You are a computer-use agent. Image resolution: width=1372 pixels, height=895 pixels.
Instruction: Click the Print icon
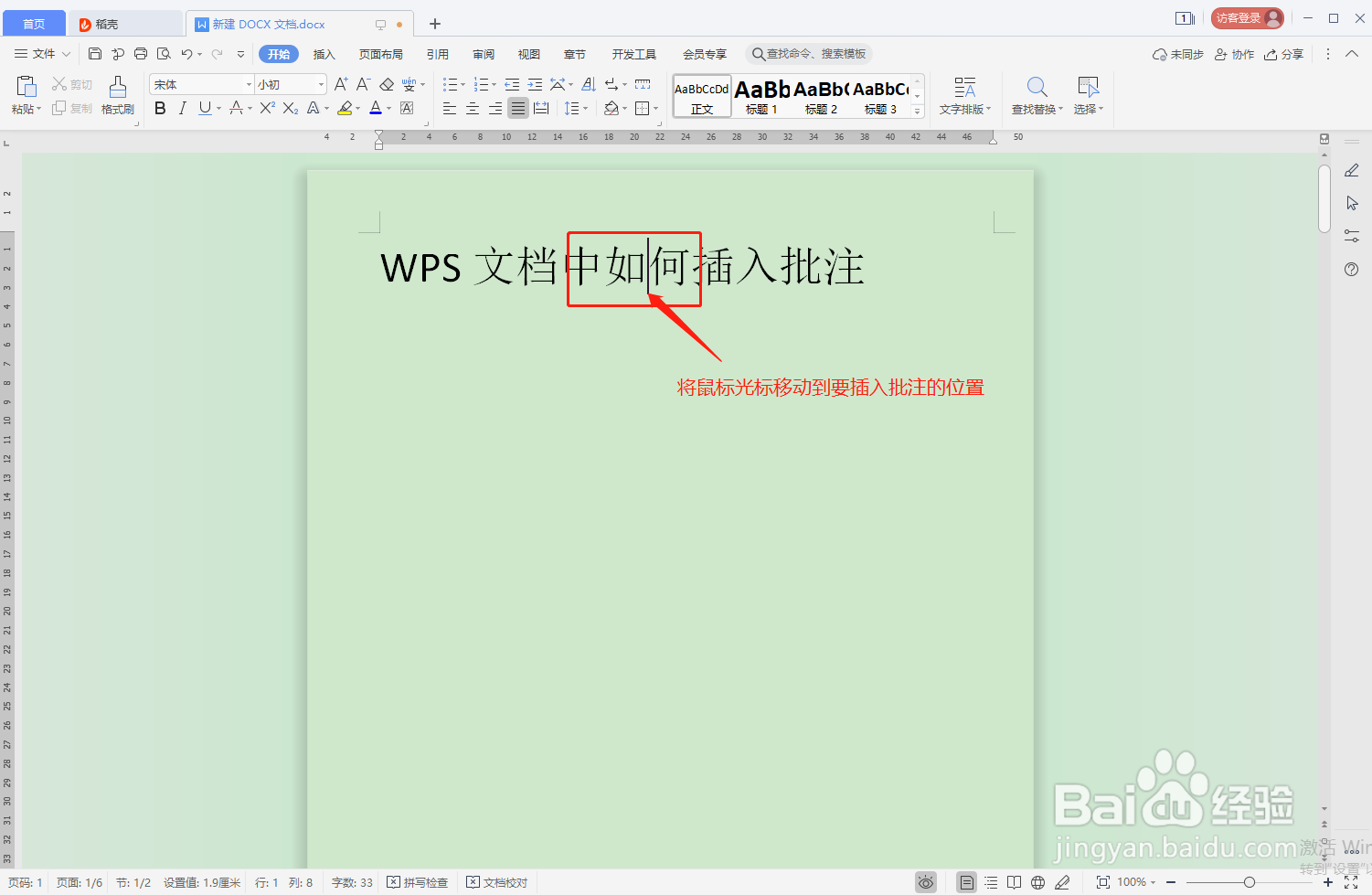point(141,54)
